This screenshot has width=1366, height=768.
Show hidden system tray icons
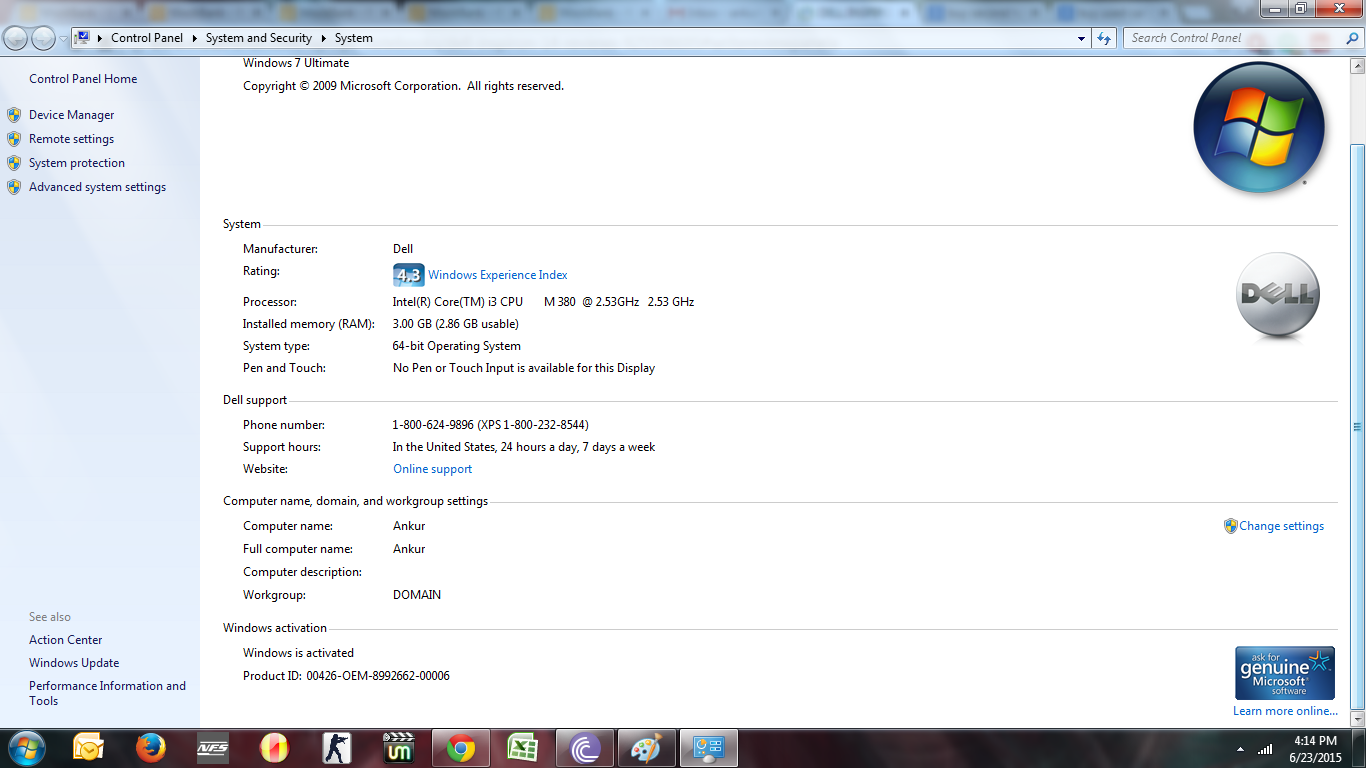[1240, 749]
